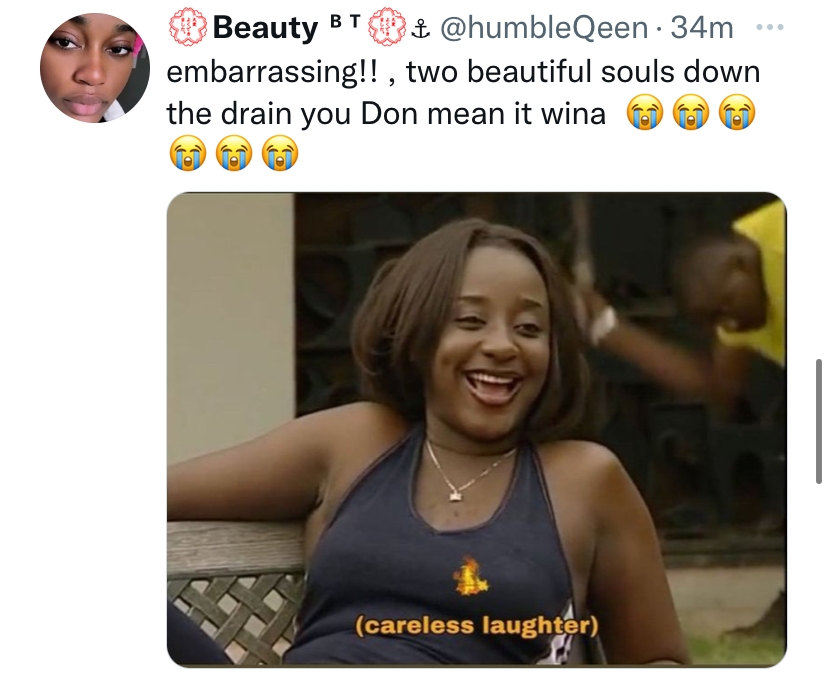The width and height of the screenshot is (828, 676).
Task: Click the red flower seal before Beauty
Action: (x=188, y=26)
